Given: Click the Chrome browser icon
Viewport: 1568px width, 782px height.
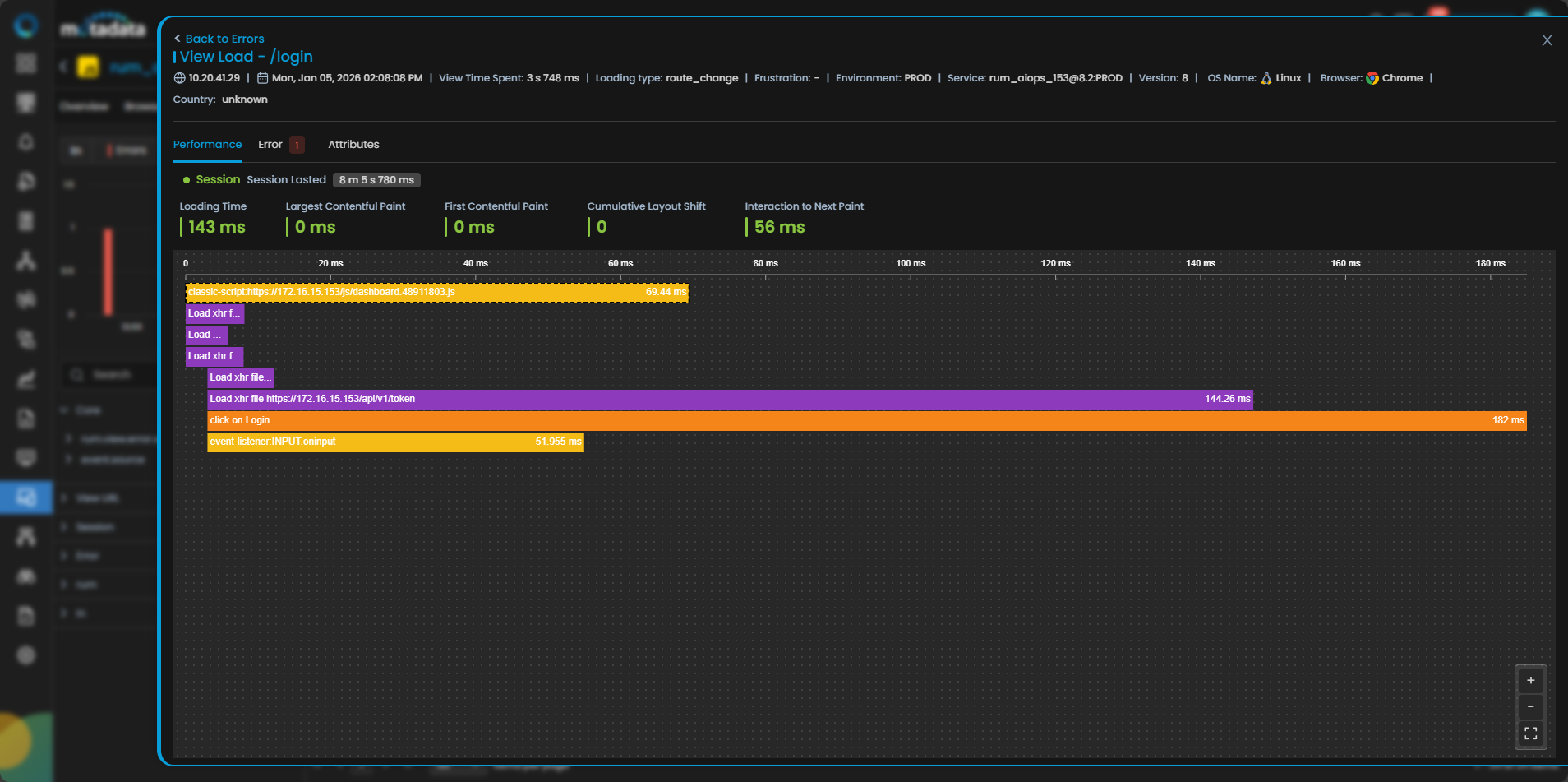Looking at the screenshot, I should 1372,78.
